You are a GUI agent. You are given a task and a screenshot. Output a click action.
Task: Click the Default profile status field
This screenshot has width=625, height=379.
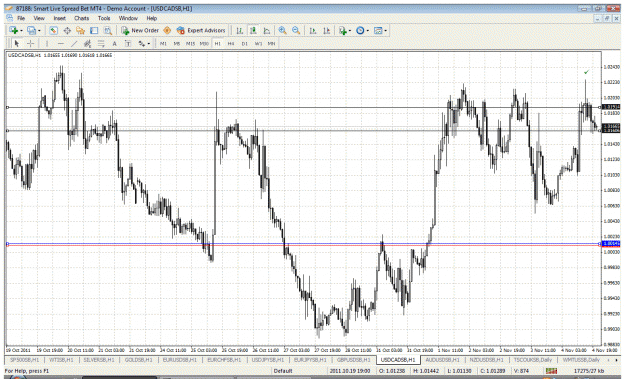283,371
